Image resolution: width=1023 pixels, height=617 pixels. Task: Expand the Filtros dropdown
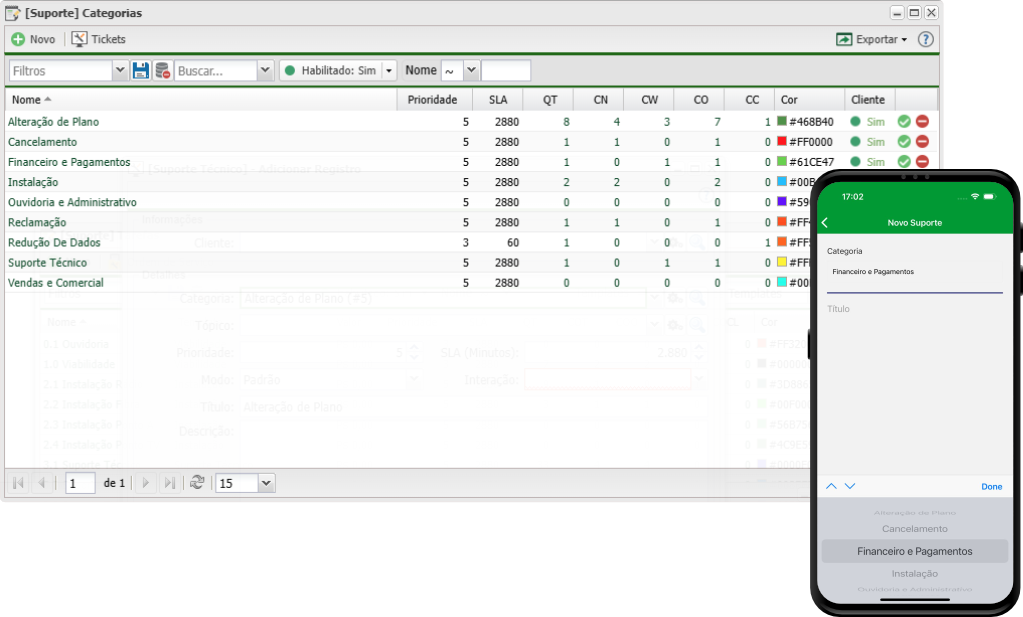coord(120,71)
